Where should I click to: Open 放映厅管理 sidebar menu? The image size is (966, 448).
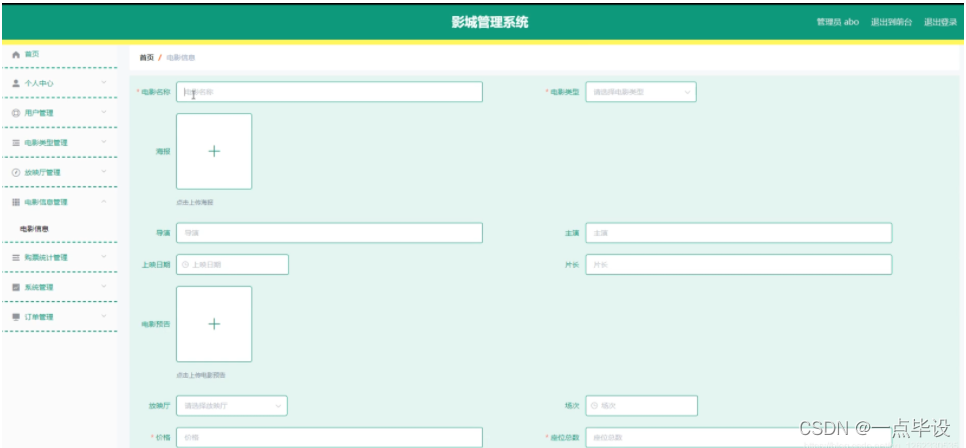tap(60, 173)
